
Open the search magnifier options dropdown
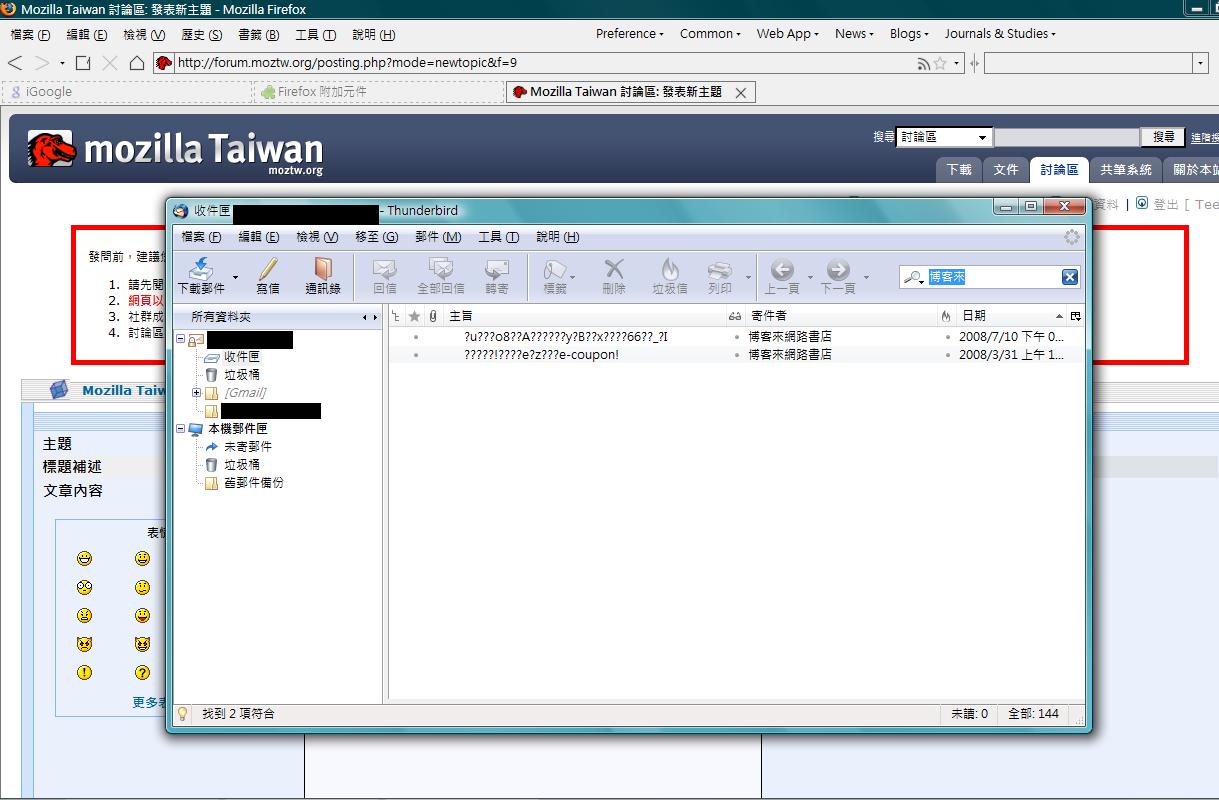point(914,278)
